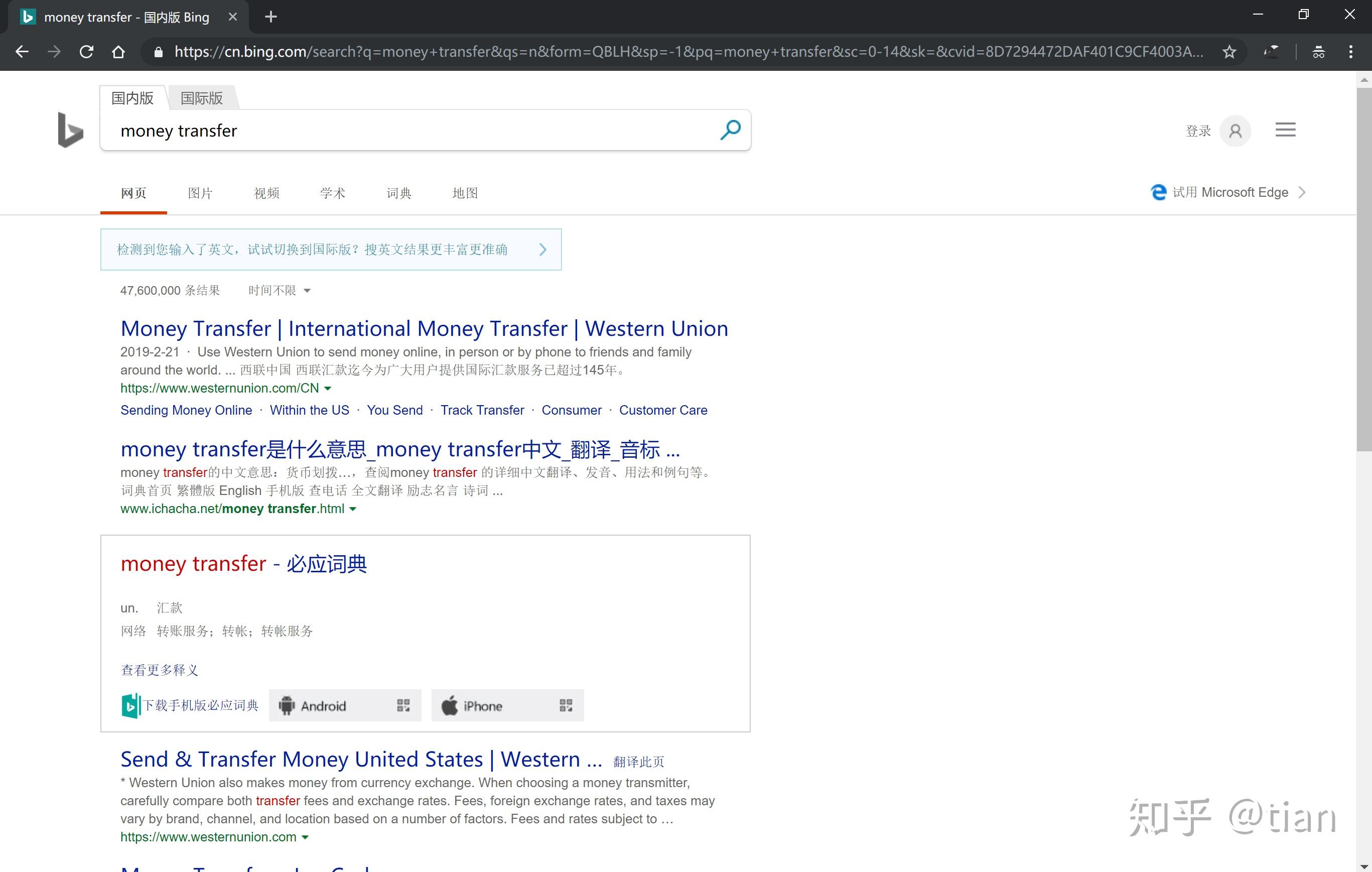
Task: Click the chevron after 试用 Microsoft Edge
Action: 1302,192
